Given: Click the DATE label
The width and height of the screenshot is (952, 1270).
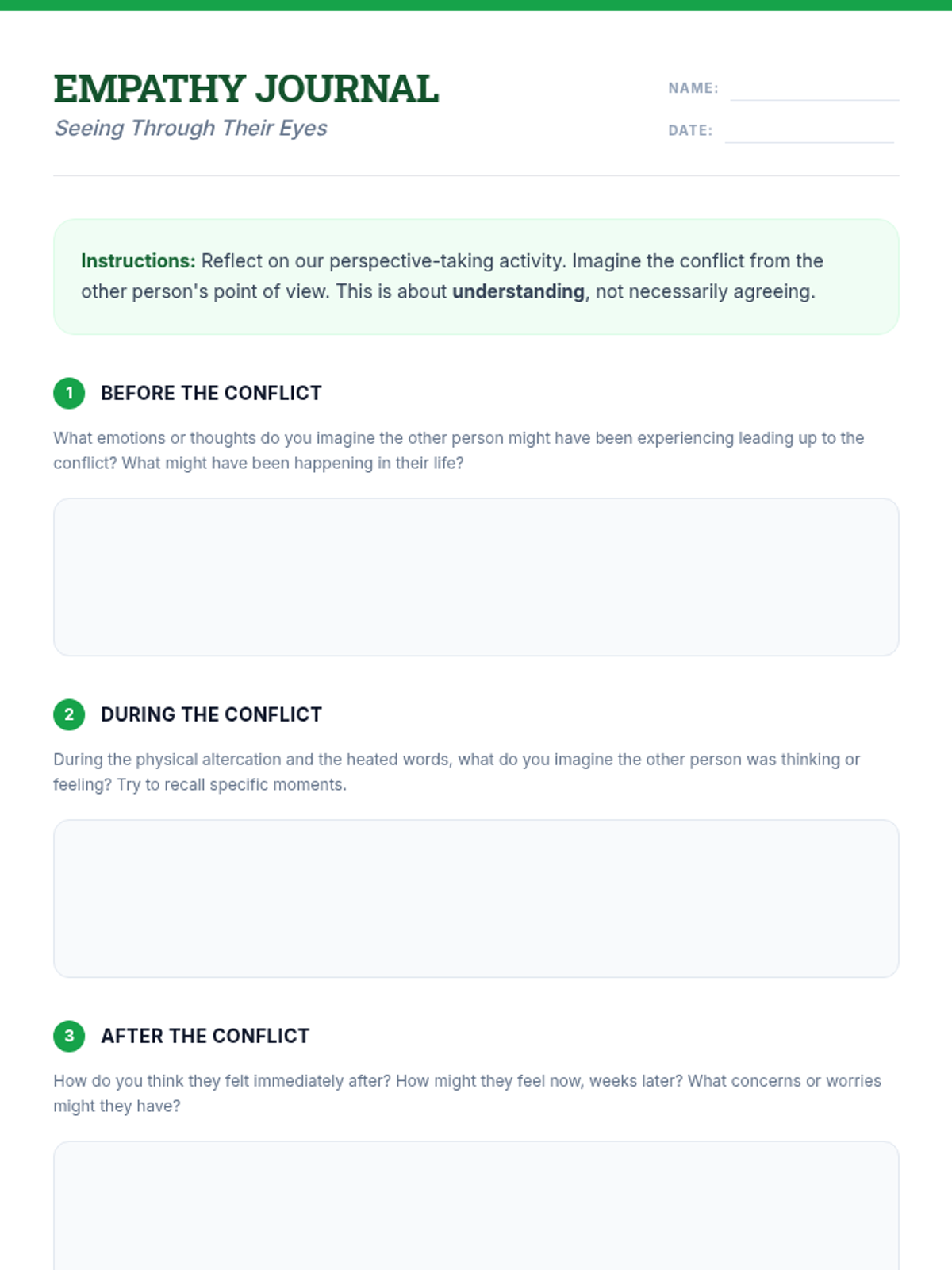Looking at the screenshot, I should point(690,130).
